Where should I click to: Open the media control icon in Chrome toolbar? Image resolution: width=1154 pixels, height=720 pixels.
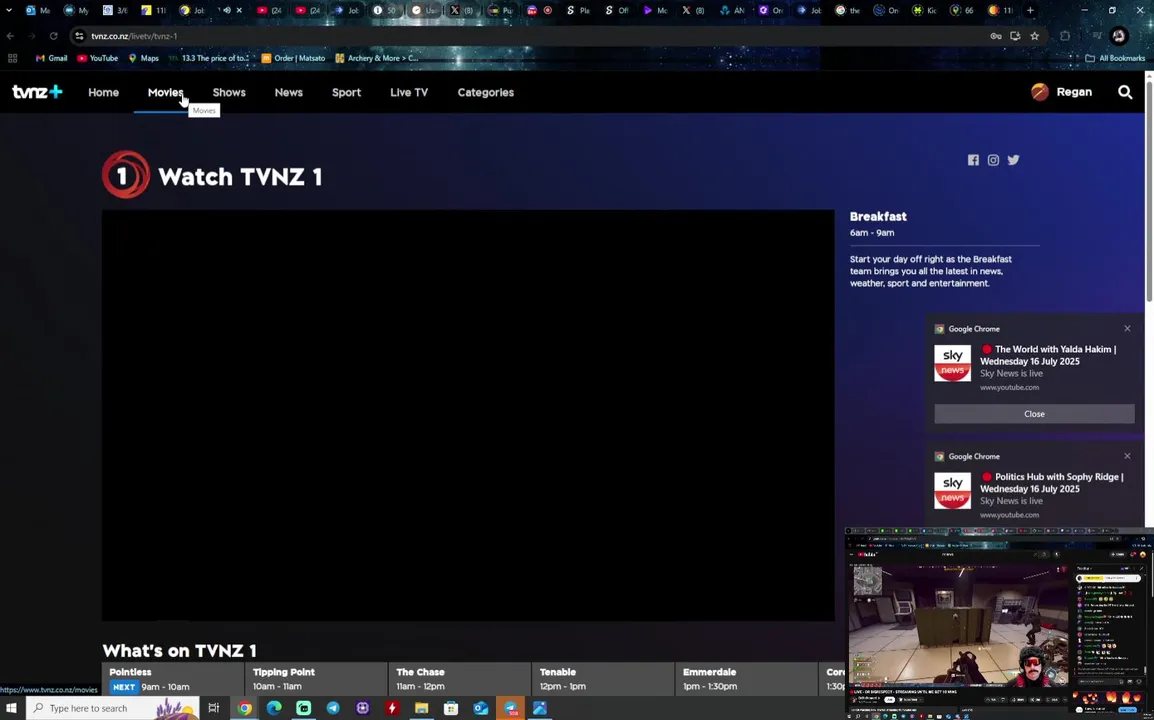[1097, 36]
